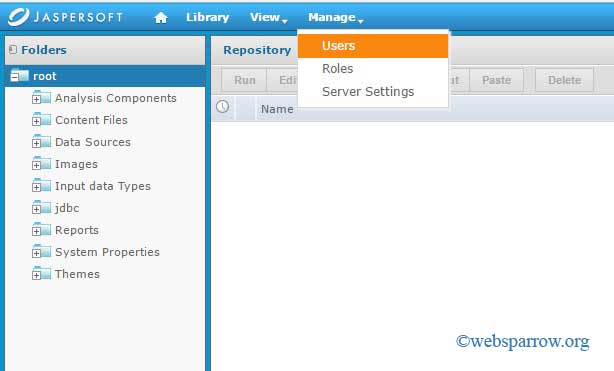This screenshot has width=614, height=371.
Task: Select the root tree node label
Action: coord(45,76)
